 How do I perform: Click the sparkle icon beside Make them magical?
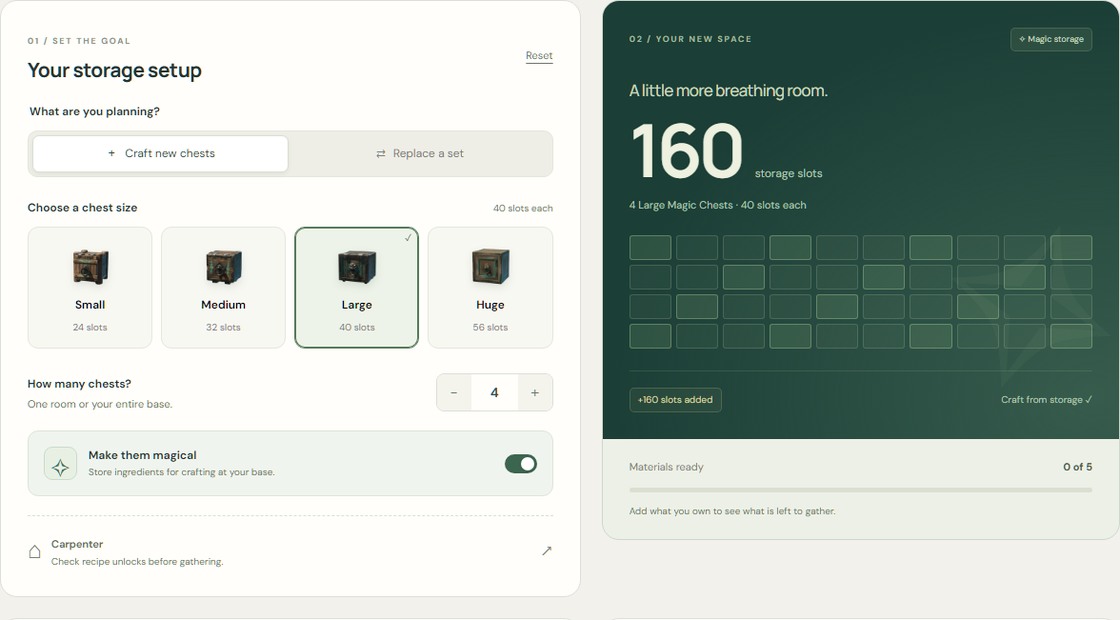click(x=60, y=464)
